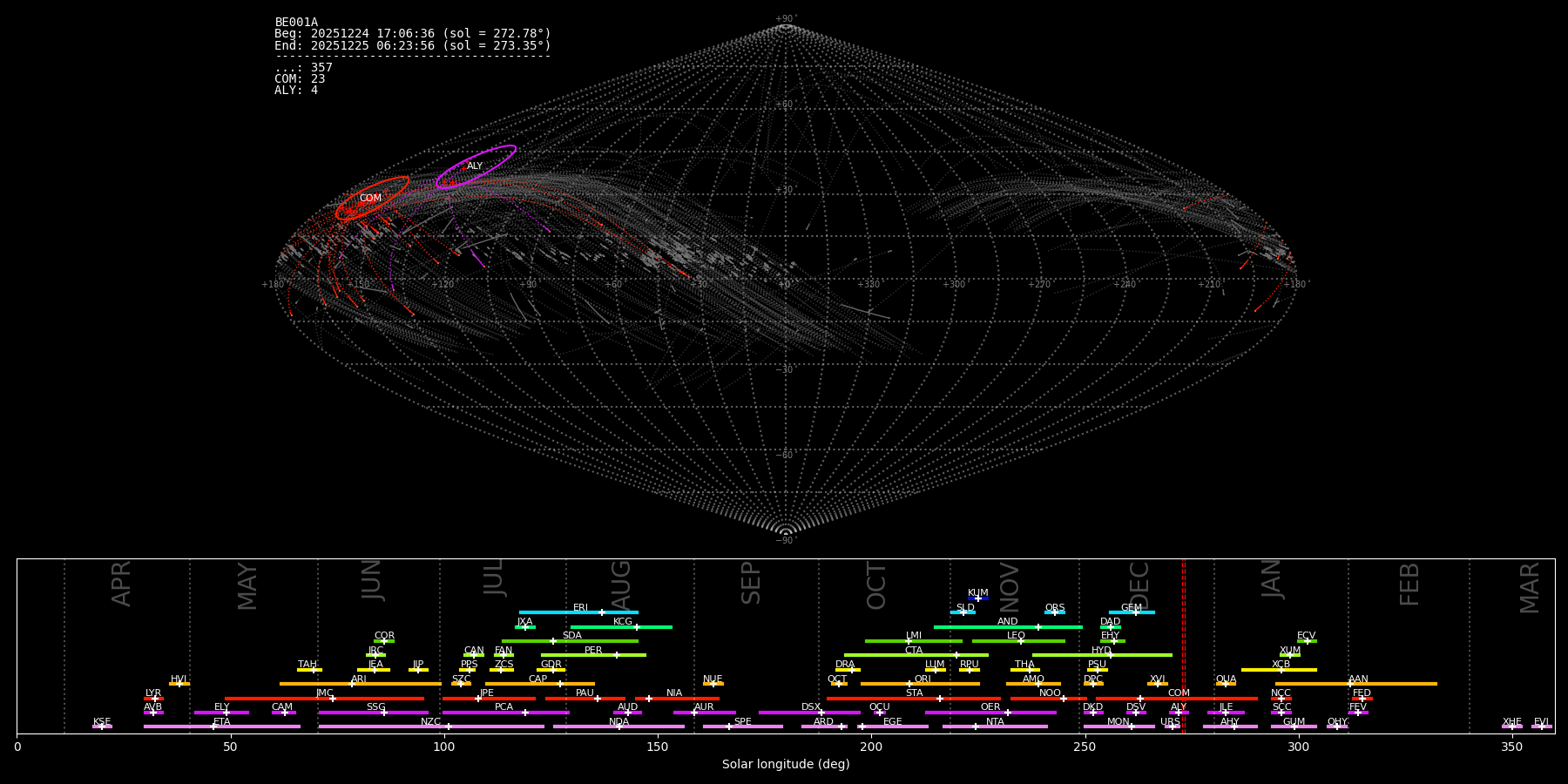Select the JMC shower bar
Image resolution: width=1568 pixels, height=784 pixels.
(325, 699)
